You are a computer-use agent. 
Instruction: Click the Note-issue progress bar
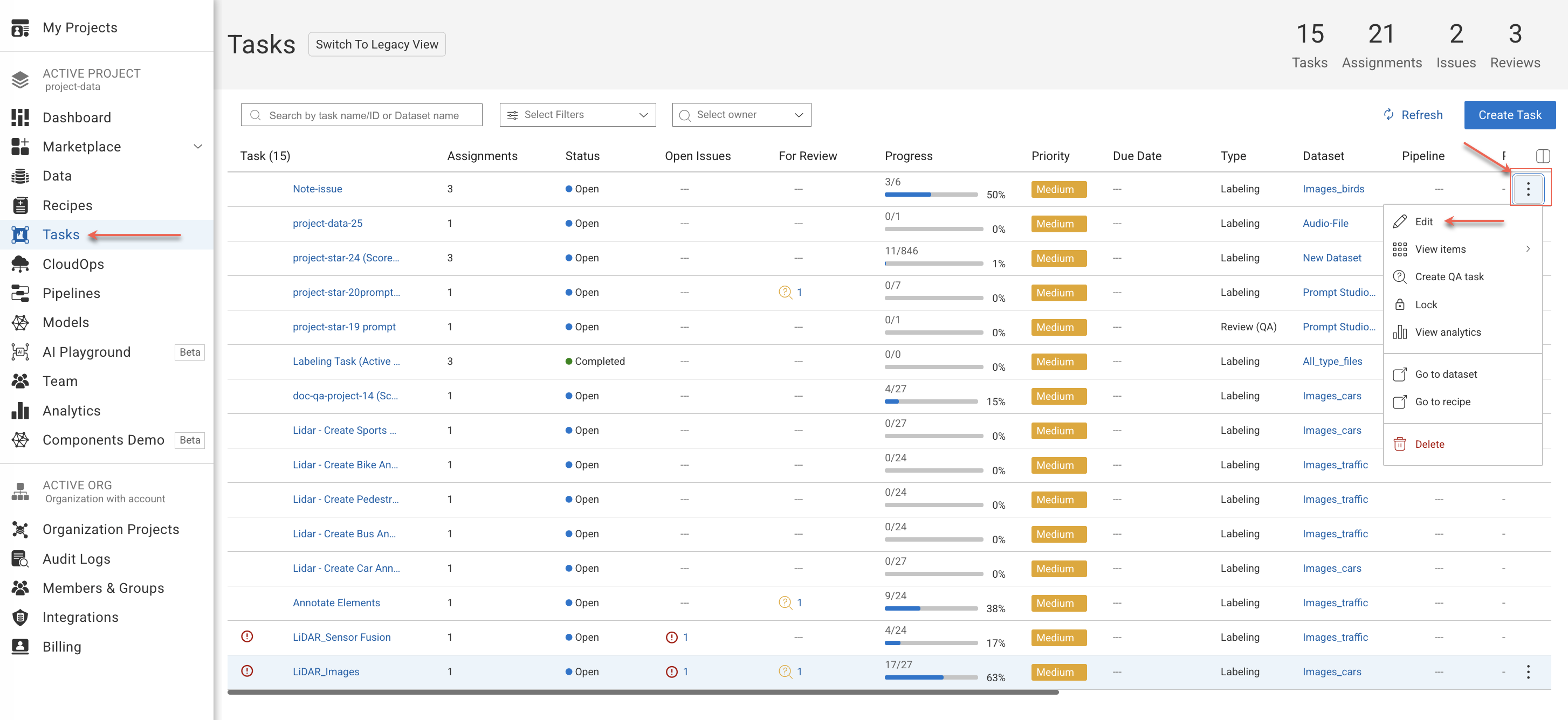click(931, 195)
